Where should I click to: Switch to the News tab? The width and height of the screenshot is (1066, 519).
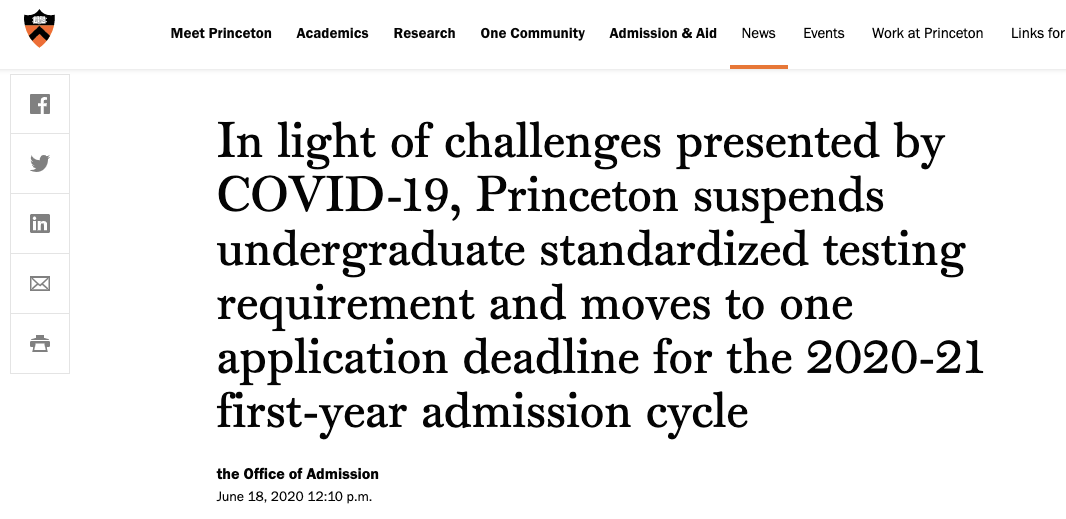click(x=759, y=33)
